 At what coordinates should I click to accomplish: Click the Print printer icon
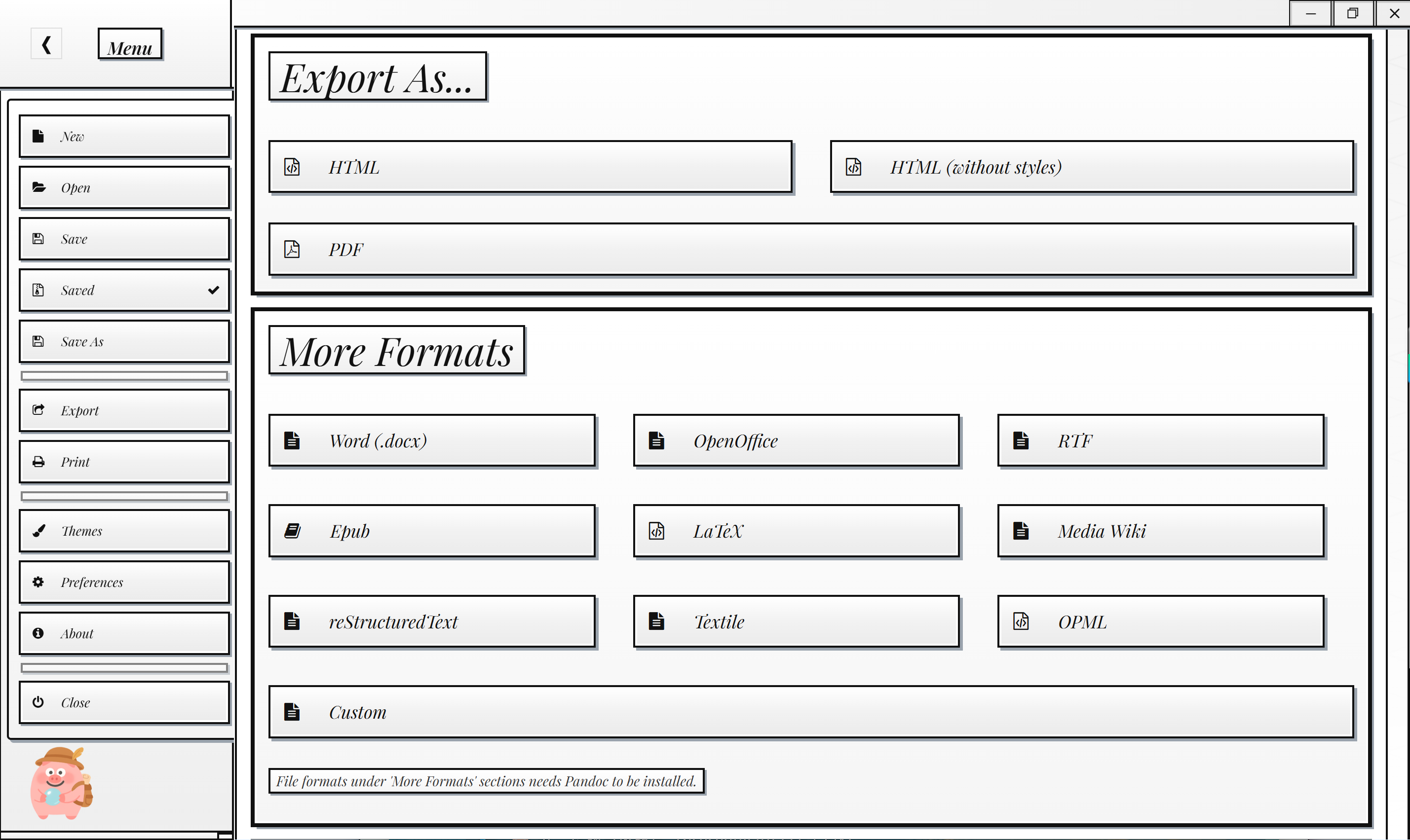[38, 461]
